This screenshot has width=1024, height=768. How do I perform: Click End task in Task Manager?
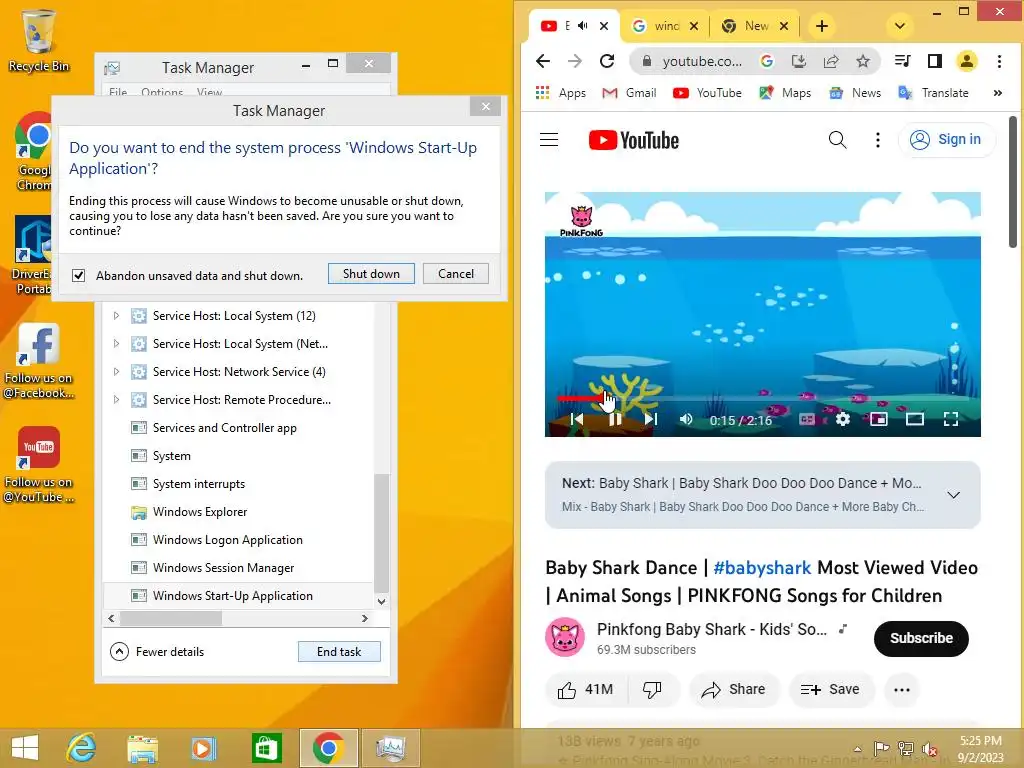339,652
